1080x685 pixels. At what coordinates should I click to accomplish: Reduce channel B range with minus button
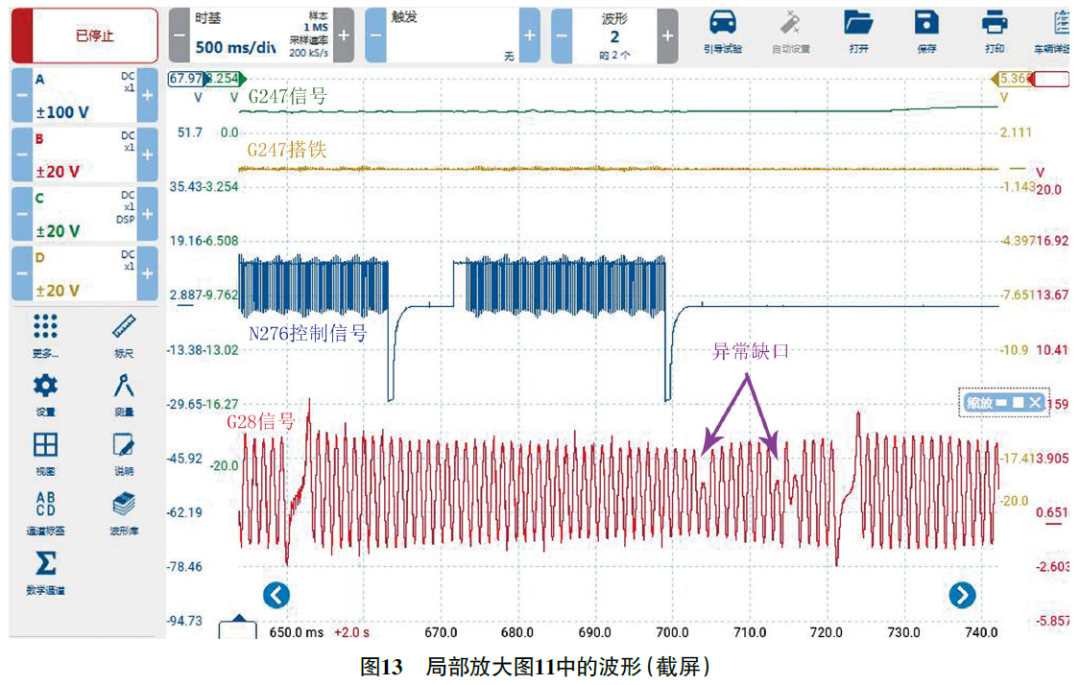click(x=21, y=154)
